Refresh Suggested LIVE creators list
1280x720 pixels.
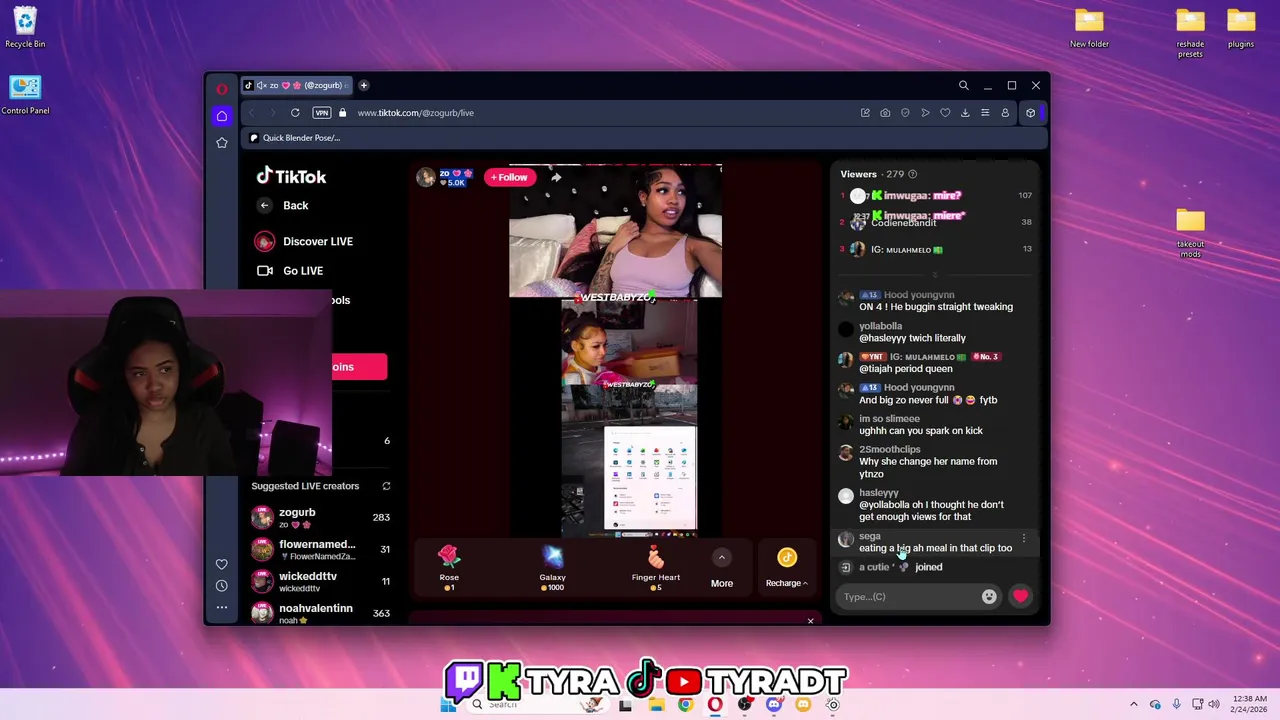pyautogui.click(x=386, y=486)
